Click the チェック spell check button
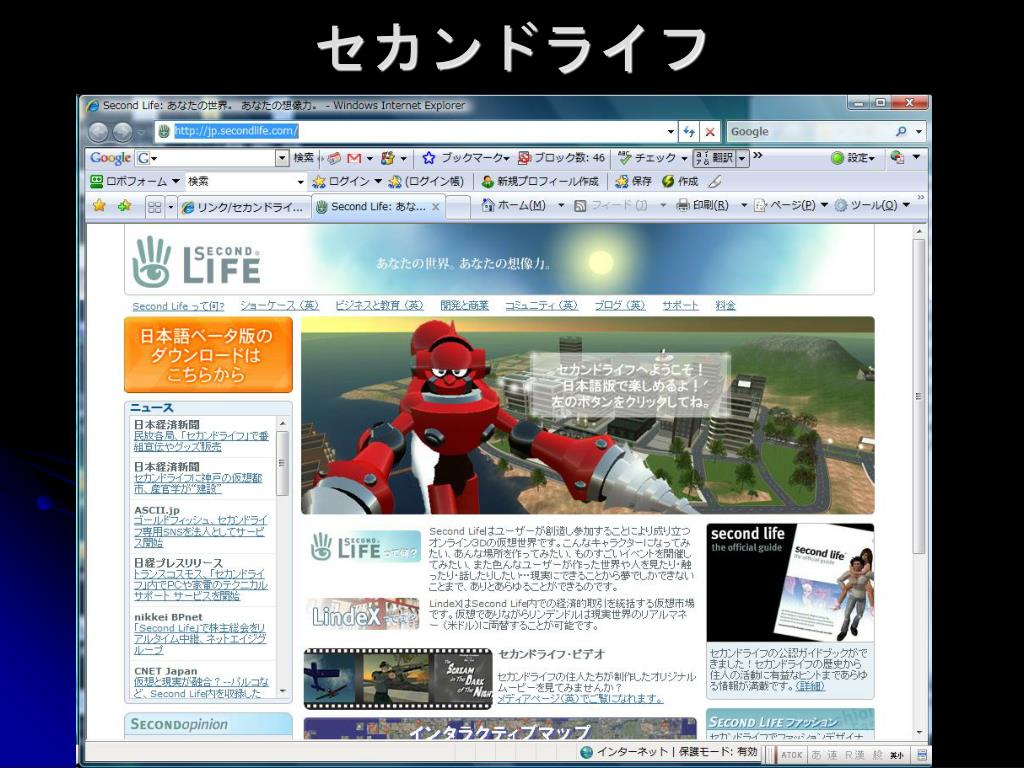This screenshot has width=1024, height=768. pos(648,158)
